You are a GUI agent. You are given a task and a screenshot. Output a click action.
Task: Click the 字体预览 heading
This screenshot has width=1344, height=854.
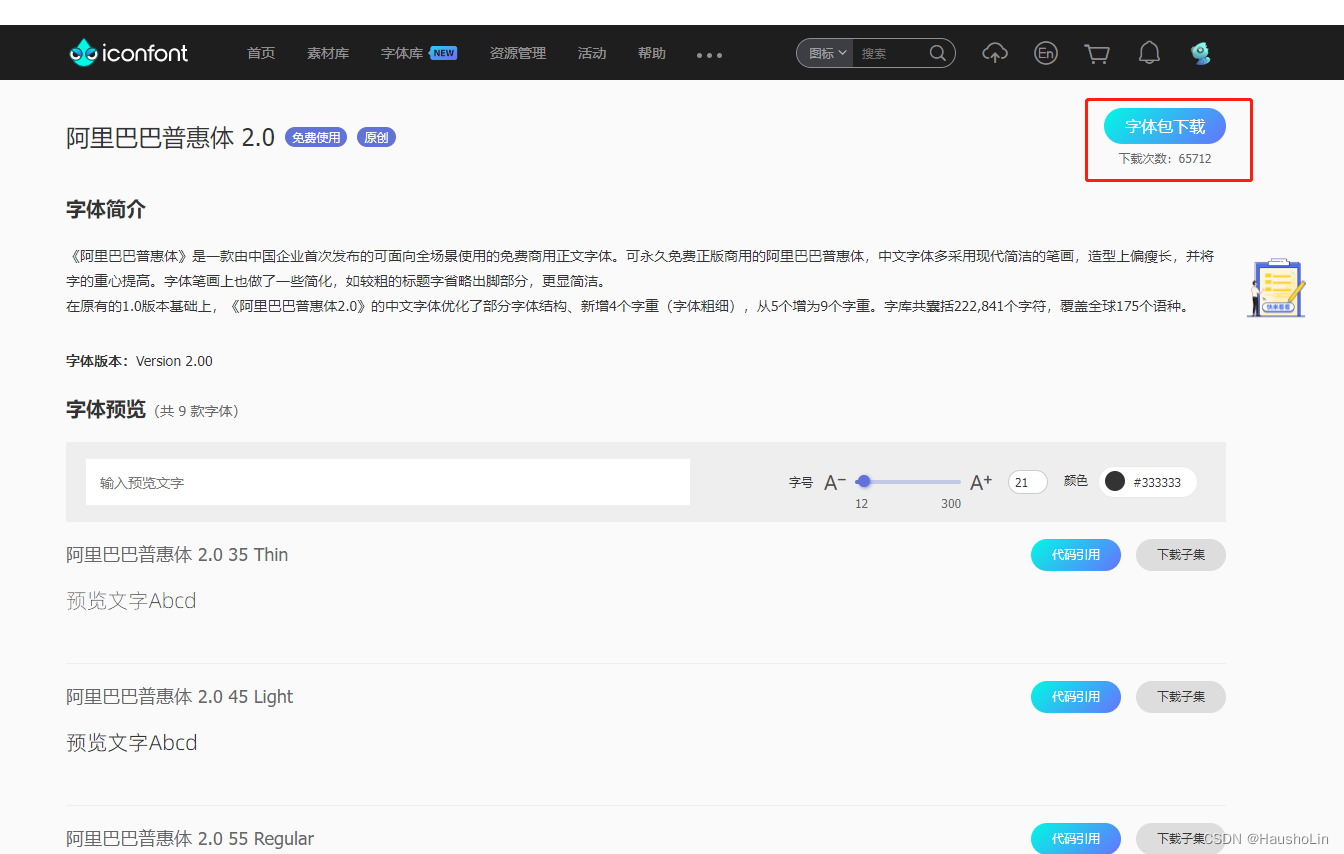tap(106, 410)
